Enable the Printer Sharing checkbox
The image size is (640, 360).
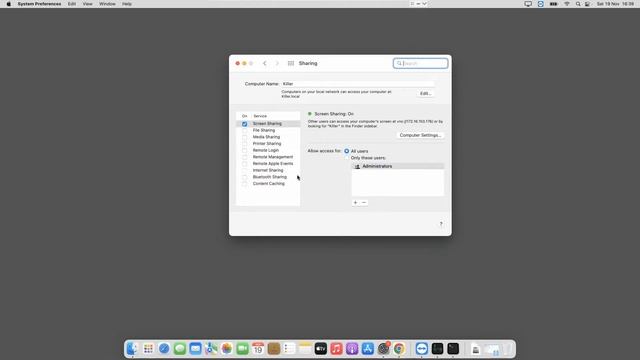point(244,144)
